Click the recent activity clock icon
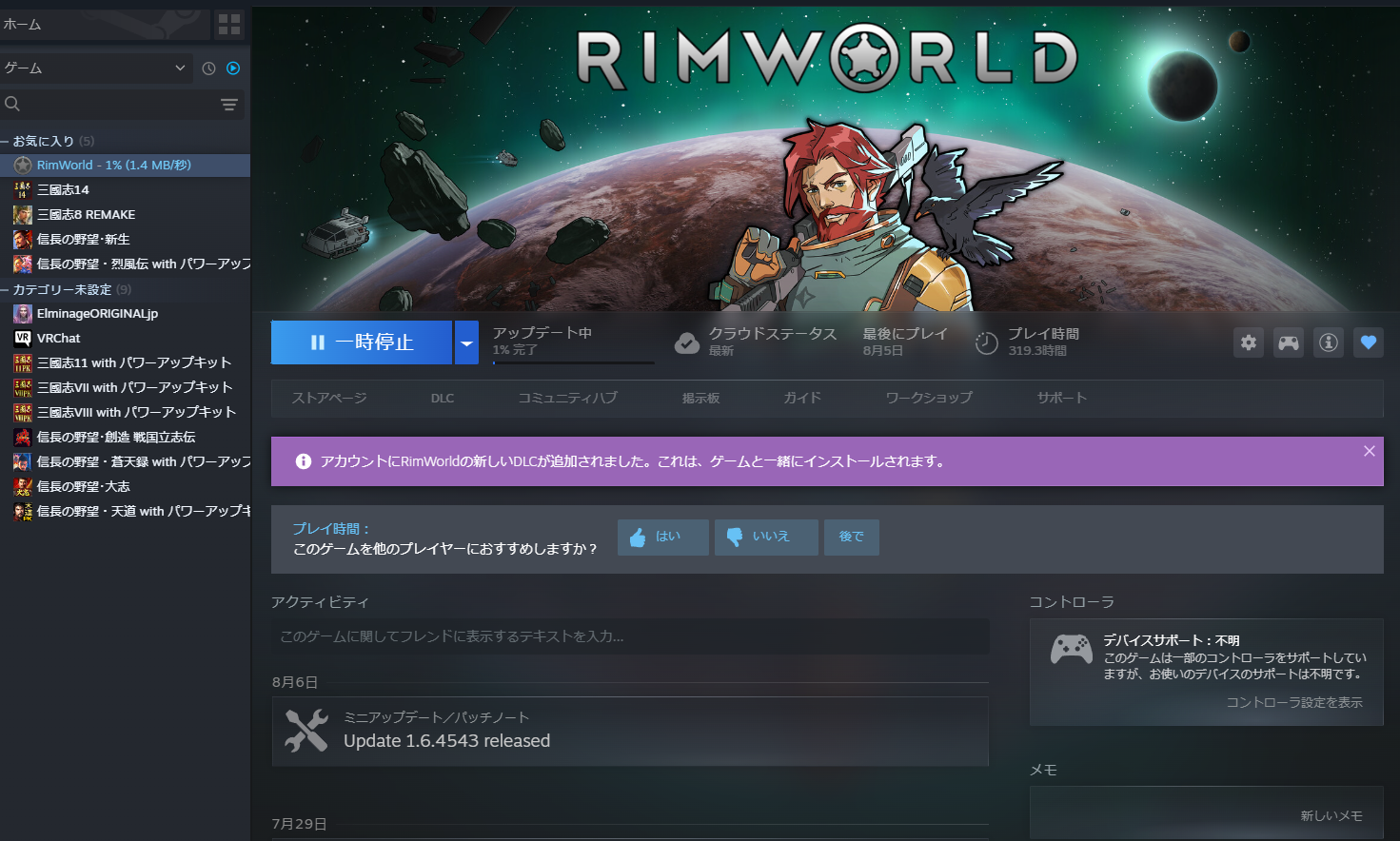 pos(209,68)
